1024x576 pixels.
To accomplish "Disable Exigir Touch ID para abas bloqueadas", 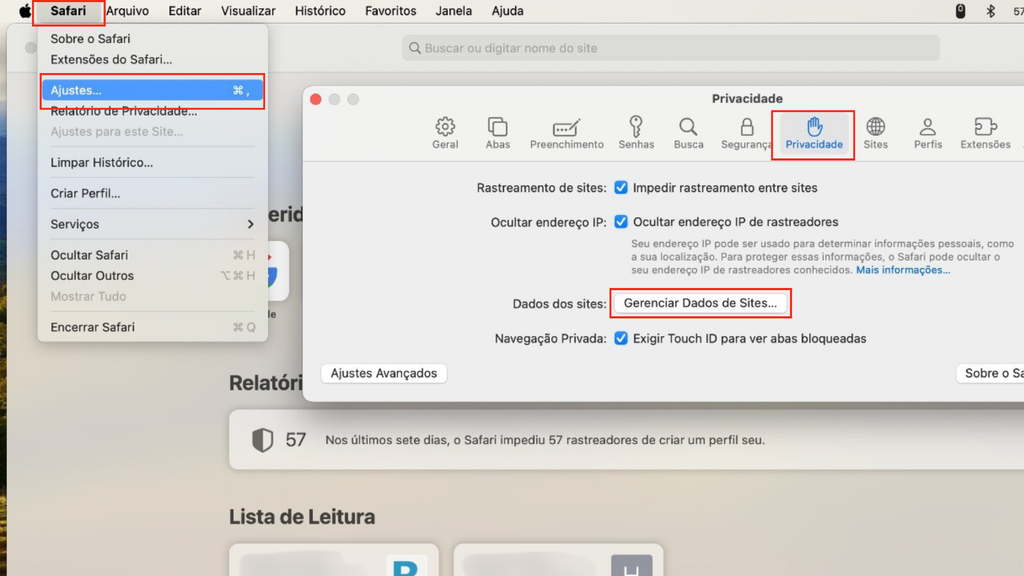I will pyautogui.click(x=621, y=338).
